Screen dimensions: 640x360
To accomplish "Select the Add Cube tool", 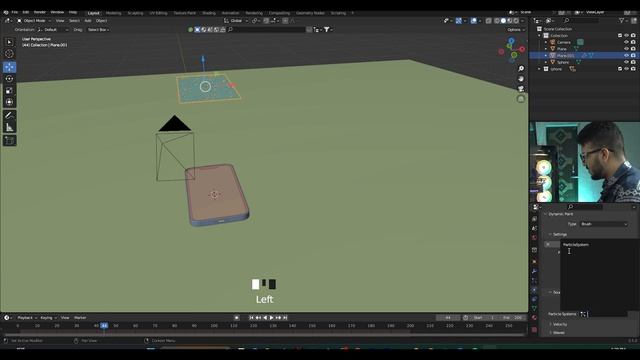I will click(9, 141).
